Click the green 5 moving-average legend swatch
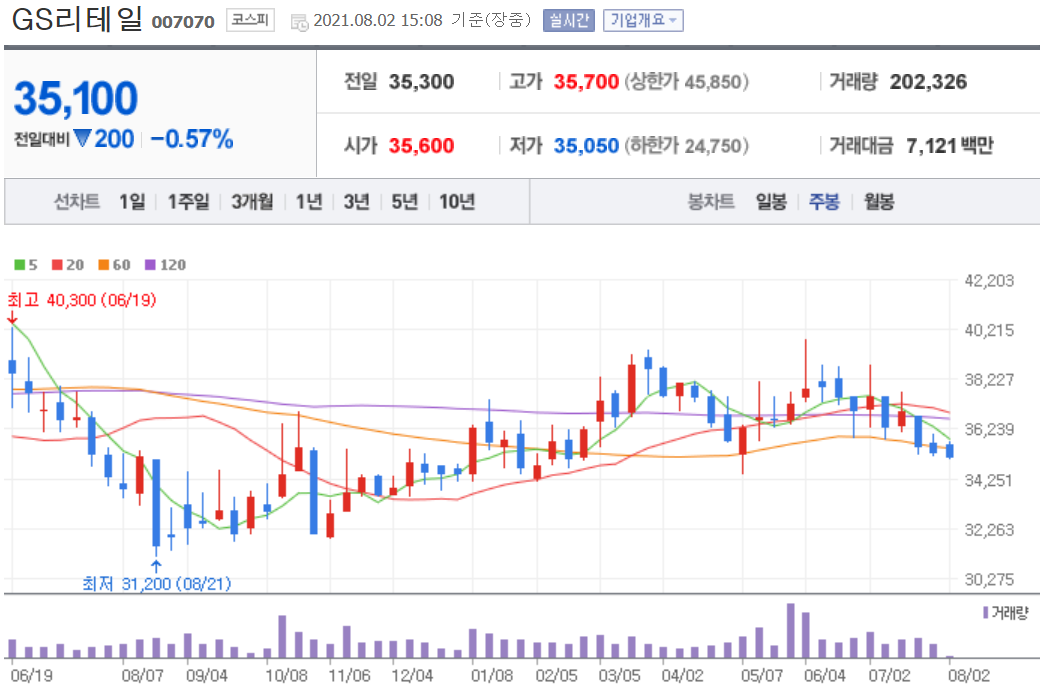The height and width of the screenshot is (694, 1040). coord(19,265)
